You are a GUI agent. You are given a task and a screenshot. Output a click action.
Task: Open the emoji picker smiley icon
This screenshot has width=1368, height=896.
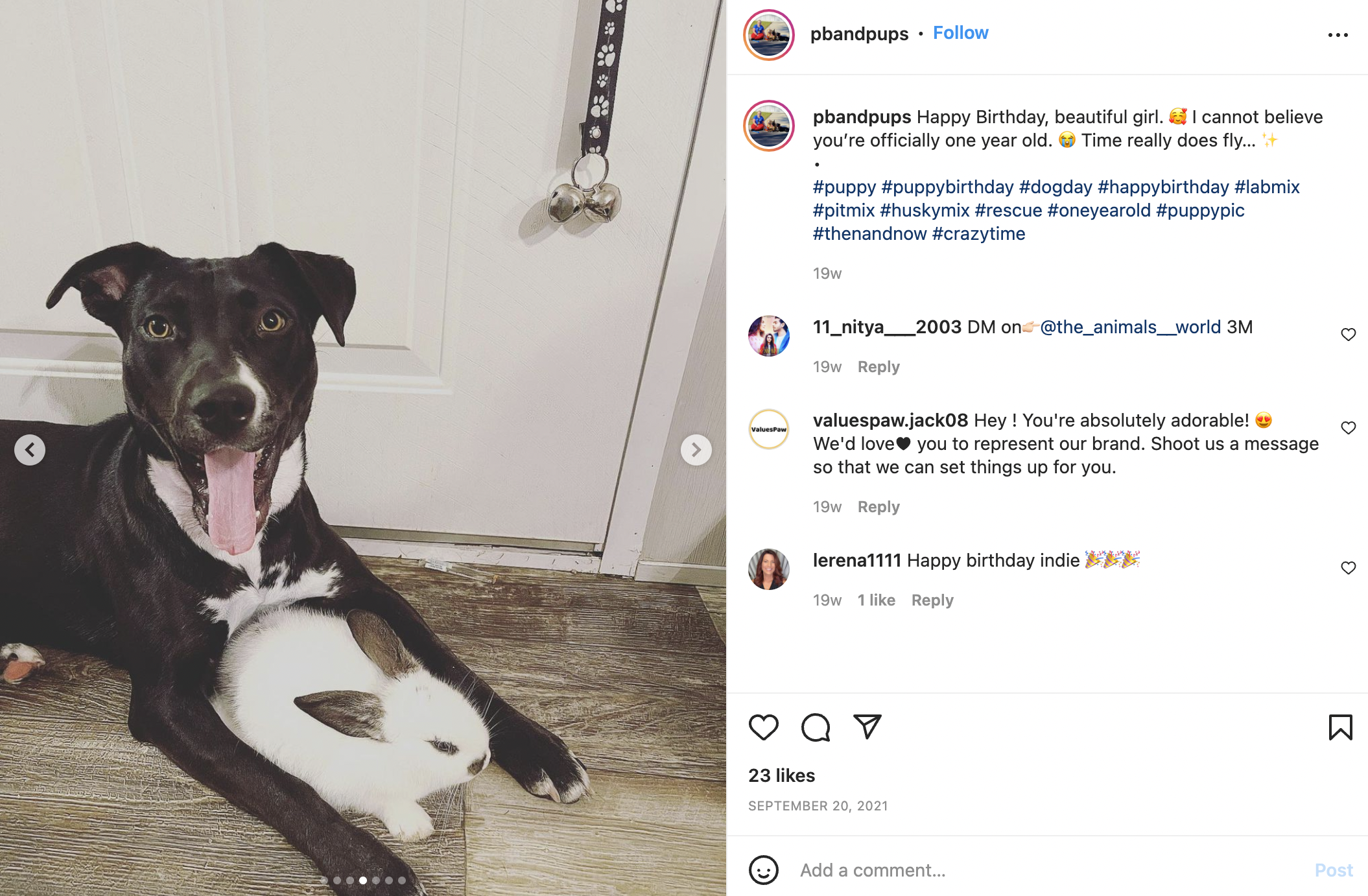point(763,870)
